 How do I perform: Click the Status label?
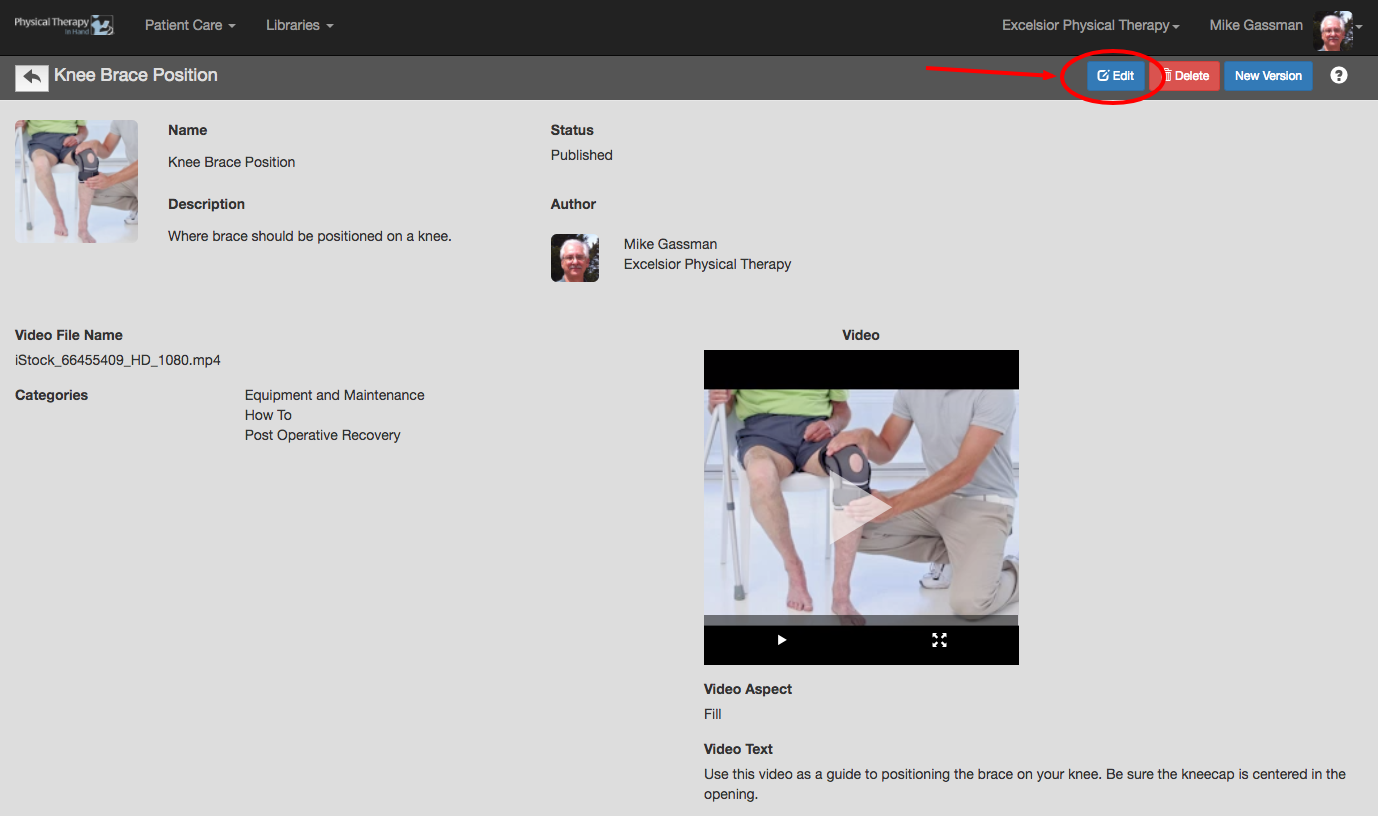(572, 130)
